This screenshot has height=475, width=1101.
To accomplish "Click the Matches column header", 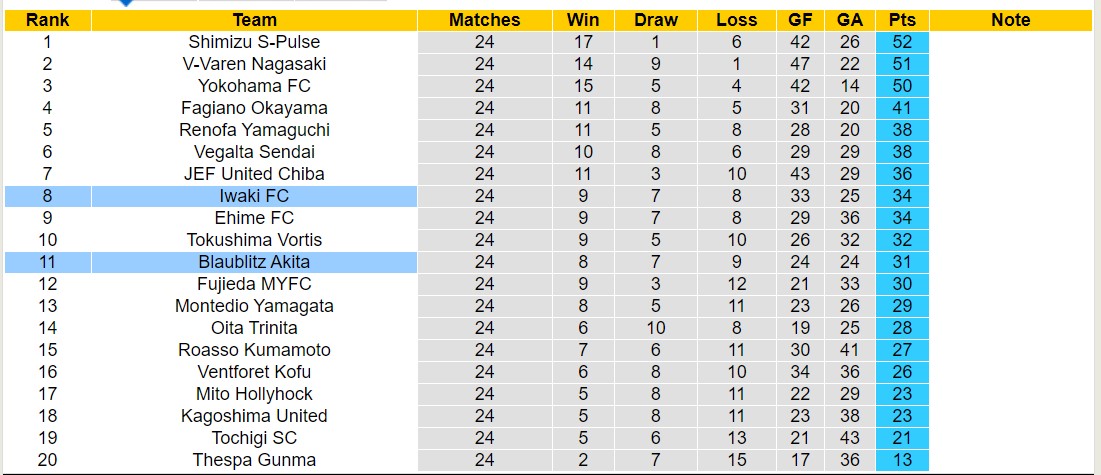I will 484,20.
